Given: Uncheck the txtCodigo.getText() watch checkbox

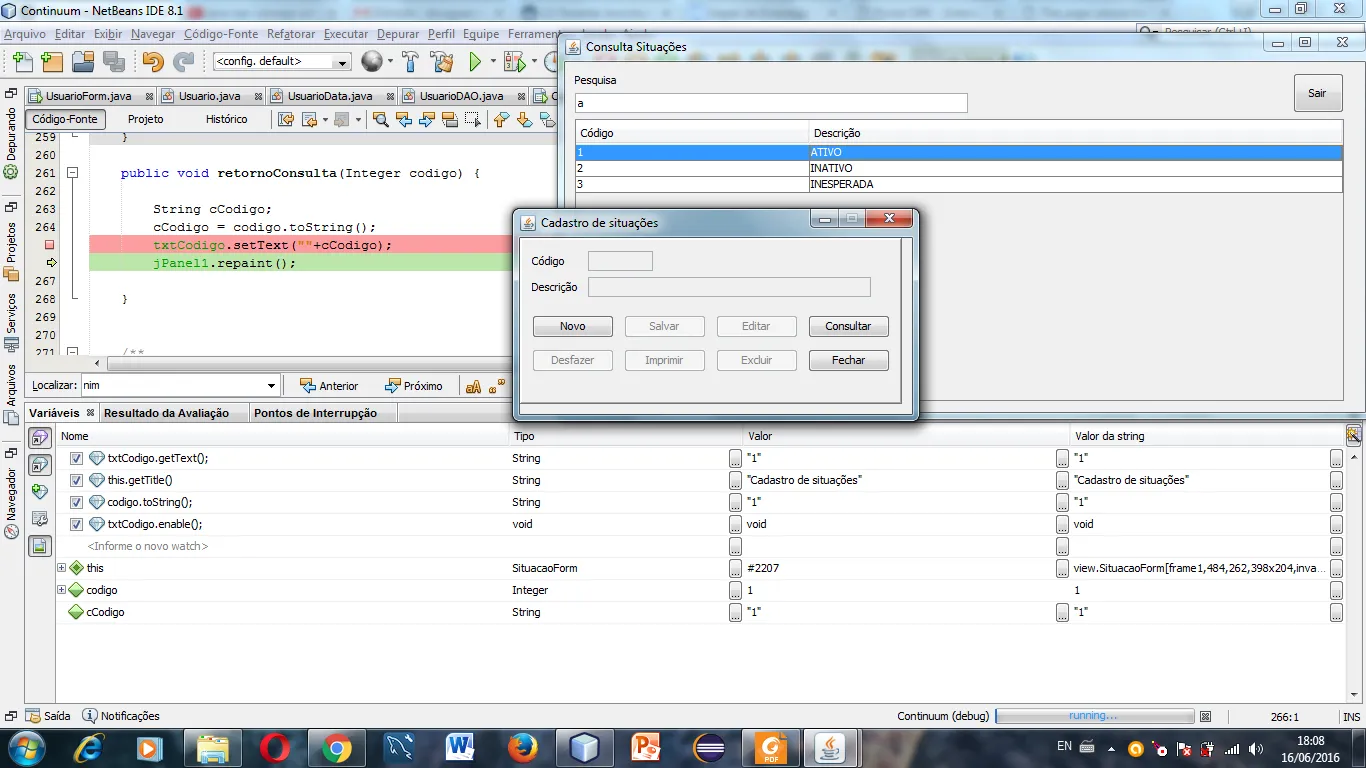Looking at the screenshot, I should click(x=76, y=458).
